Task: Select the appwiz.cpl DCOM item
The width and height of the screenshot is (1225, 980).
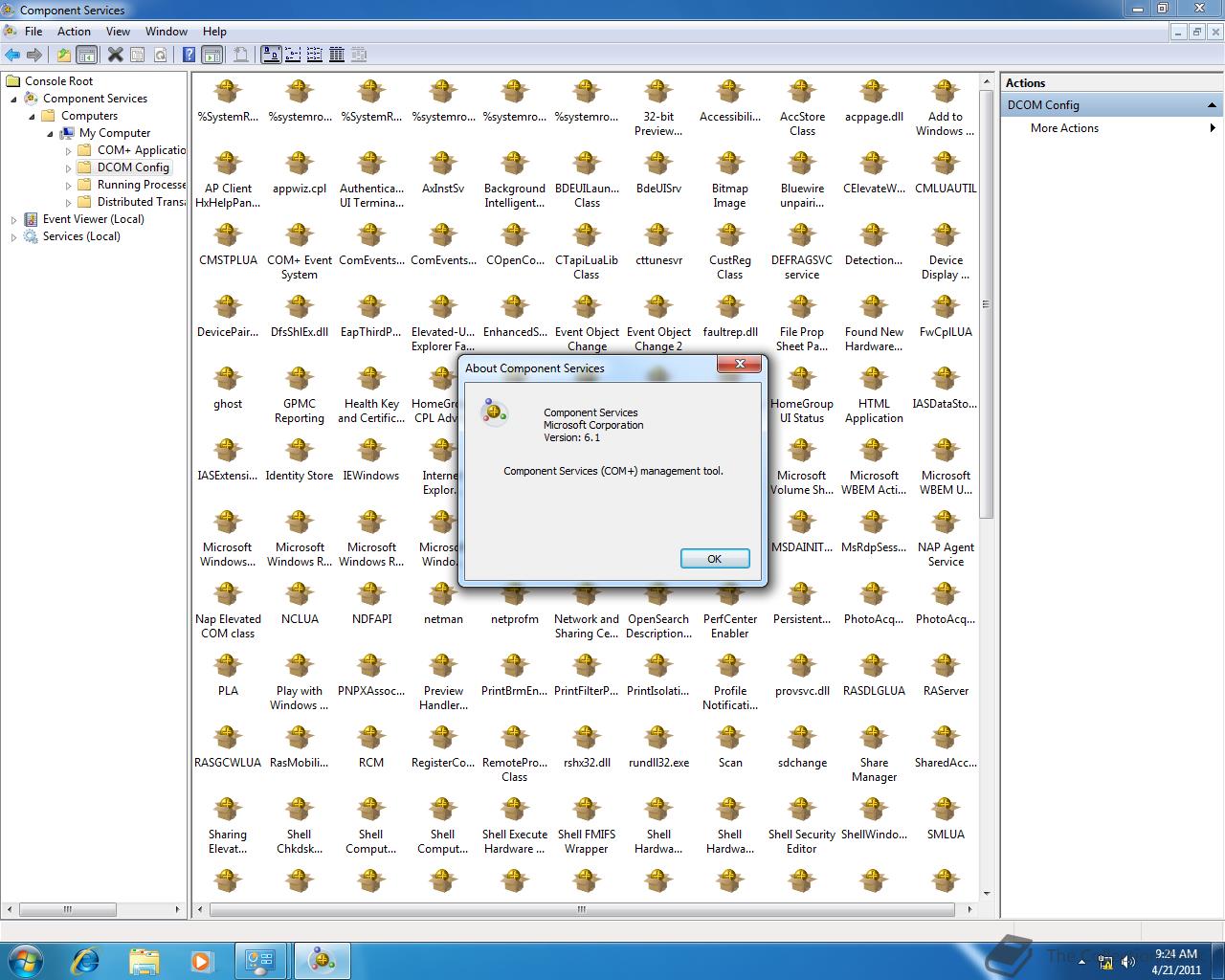Action: 300,173
